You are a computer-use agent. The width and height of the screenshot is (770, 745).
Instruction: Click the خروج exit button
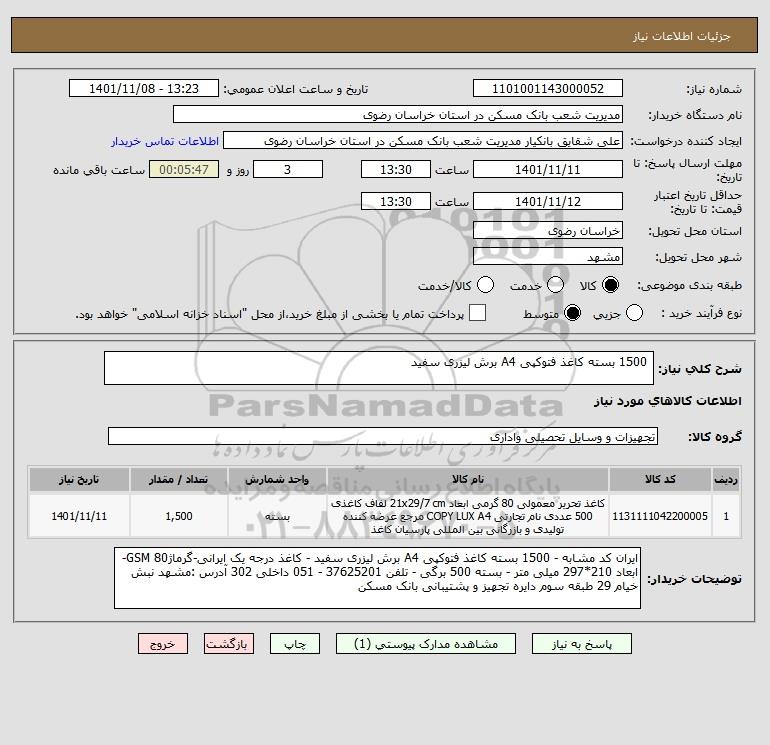(x=163, y=644)
